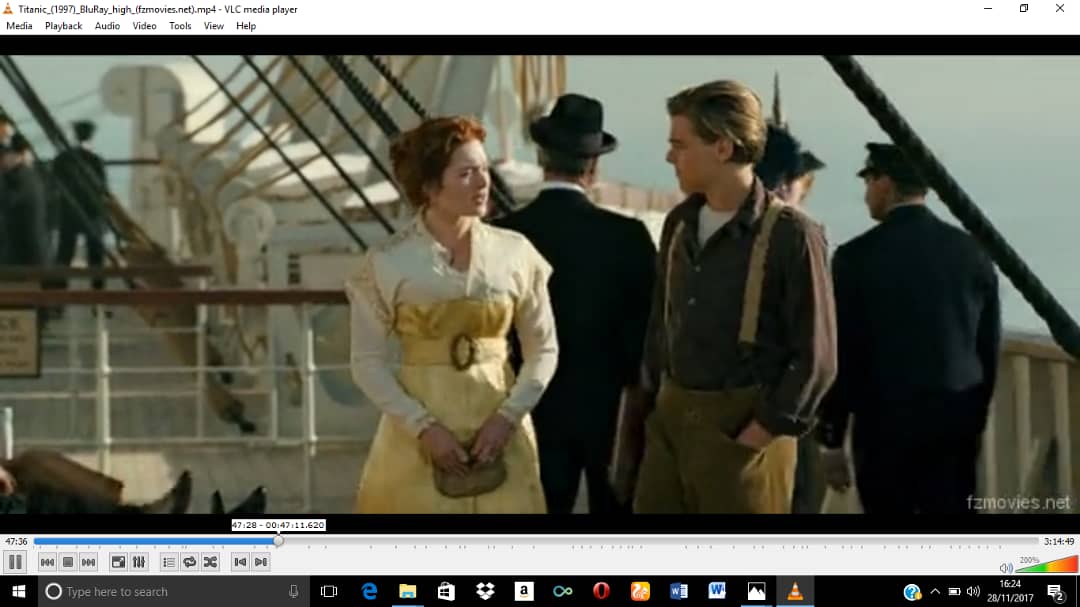Click the VLC cone title bar icon
1080x607 pixels.
pyautogui.click(x=8, y=9)
